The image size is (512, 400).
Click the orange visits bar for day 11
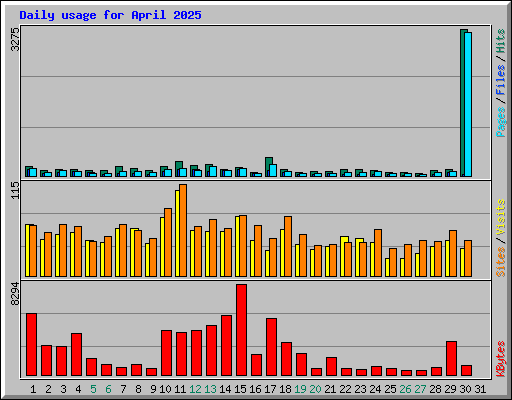pos(183,230)
